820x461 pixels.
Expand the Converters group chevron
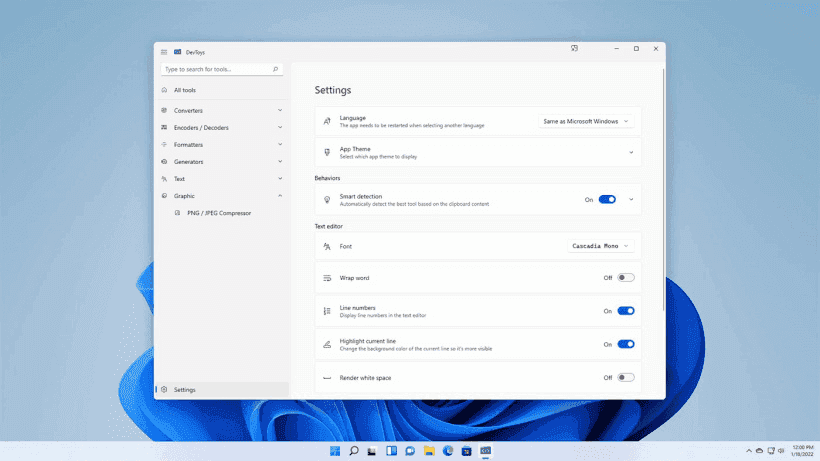(280, 110)
